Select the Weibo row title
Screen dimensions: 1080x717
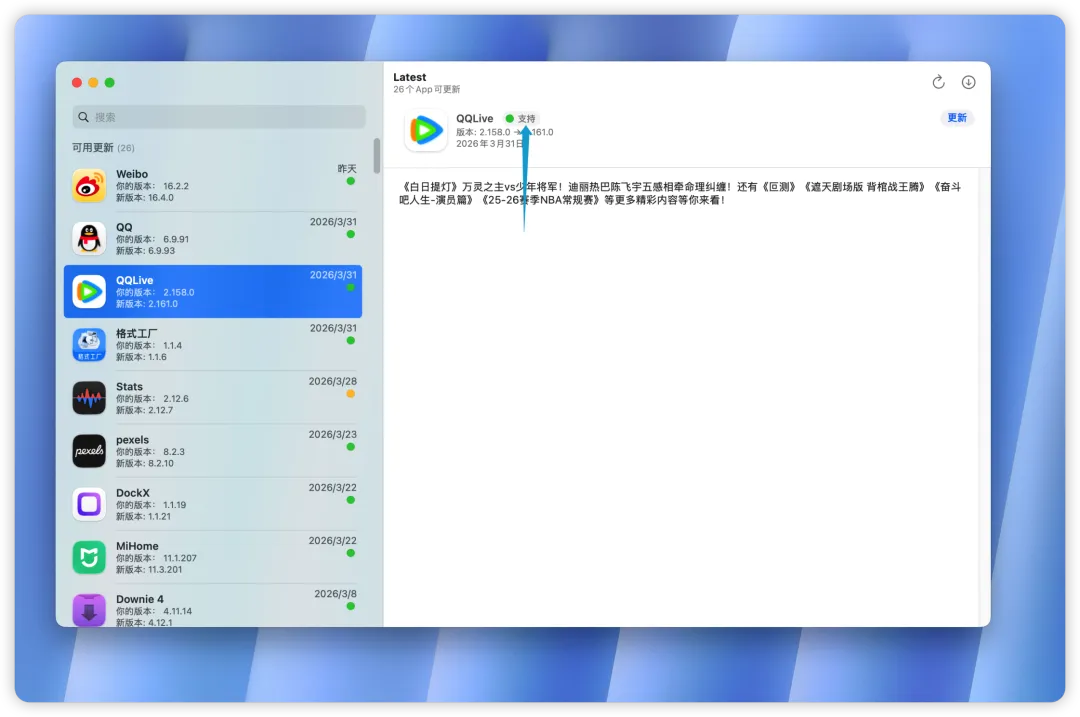coord(132,174)
